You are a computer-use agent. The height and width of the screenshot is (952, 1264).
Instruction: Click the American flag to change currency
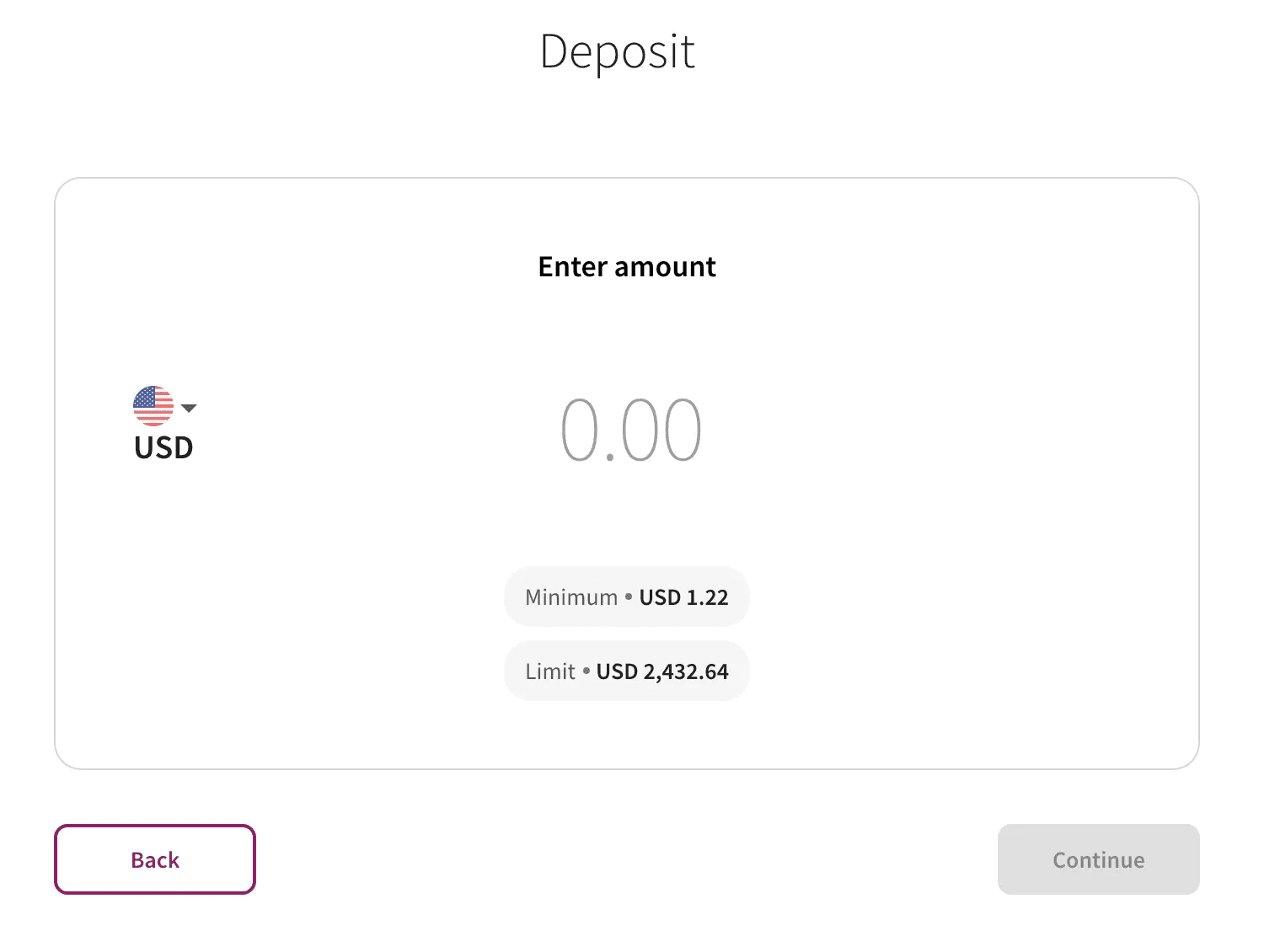(153, 405)
